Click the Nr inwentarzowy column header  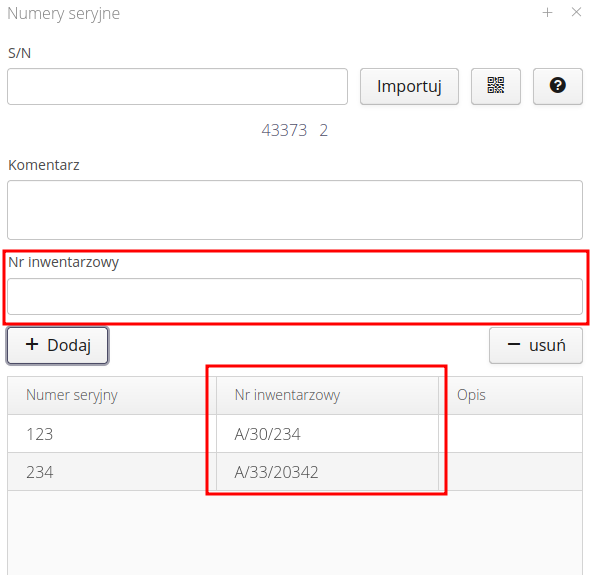327,395
